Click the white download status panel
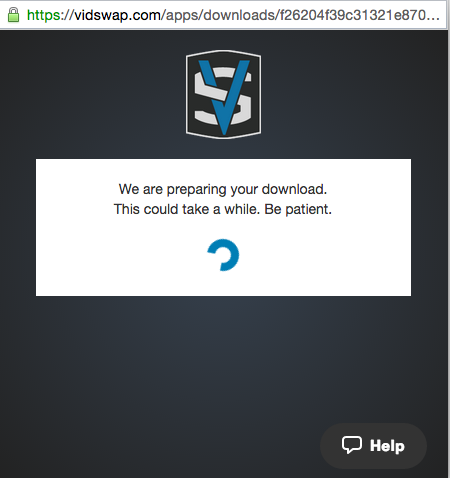Screen dimensions: 450x478 coord(223,227)
